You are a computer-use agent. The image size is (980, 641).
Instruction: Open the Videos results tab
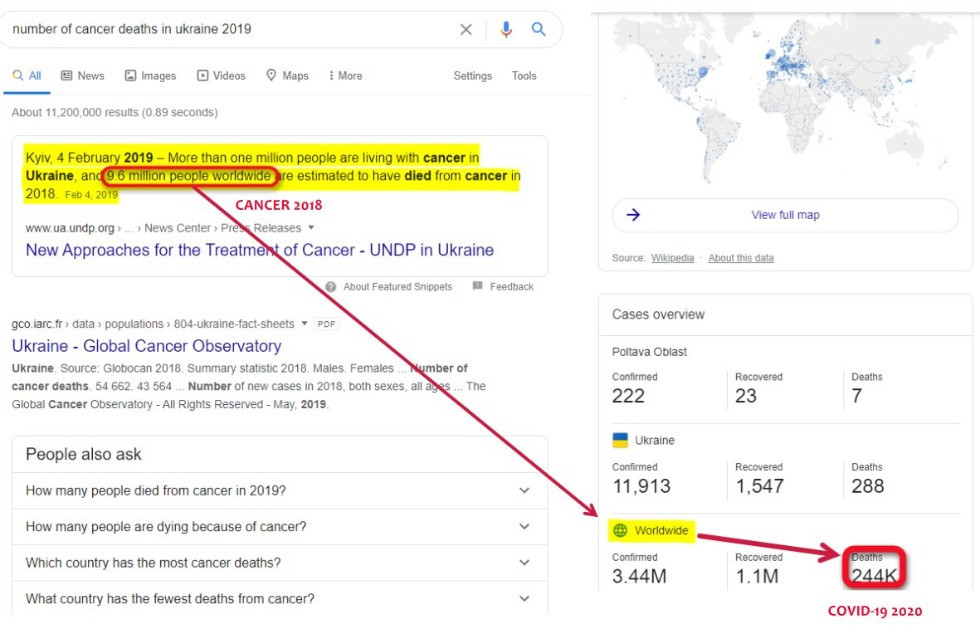coord(221,76)
